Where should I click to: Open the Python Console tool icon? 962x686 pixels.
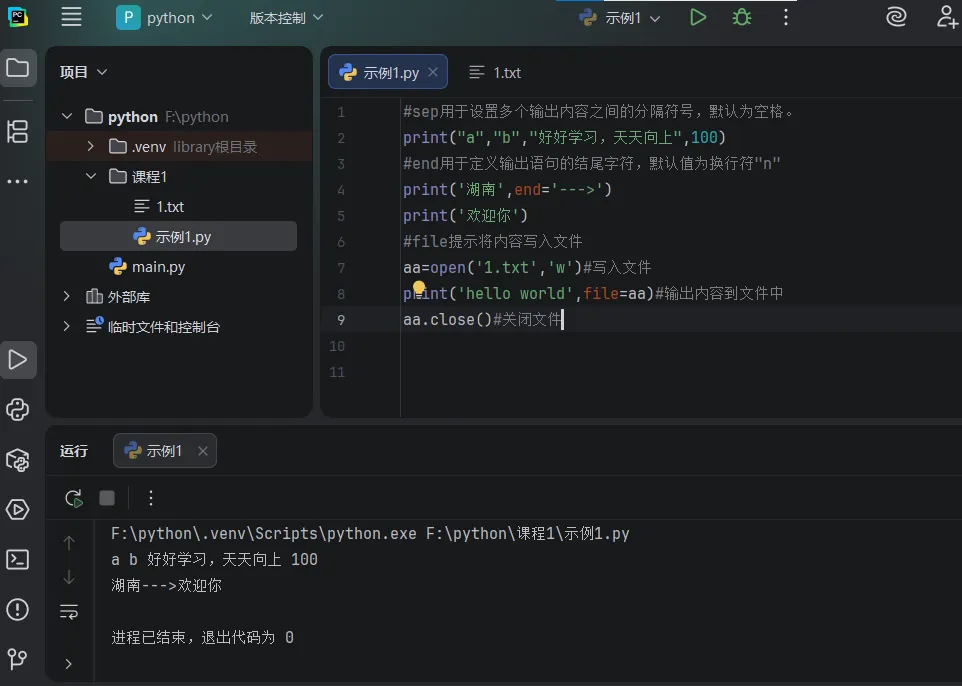tap(18, 410)
